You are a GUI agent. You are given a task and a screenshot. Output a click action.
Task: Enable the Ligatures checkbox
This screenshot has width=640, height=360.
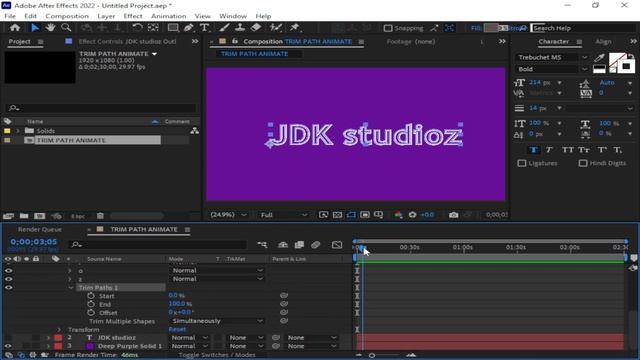tap(522, 163)
